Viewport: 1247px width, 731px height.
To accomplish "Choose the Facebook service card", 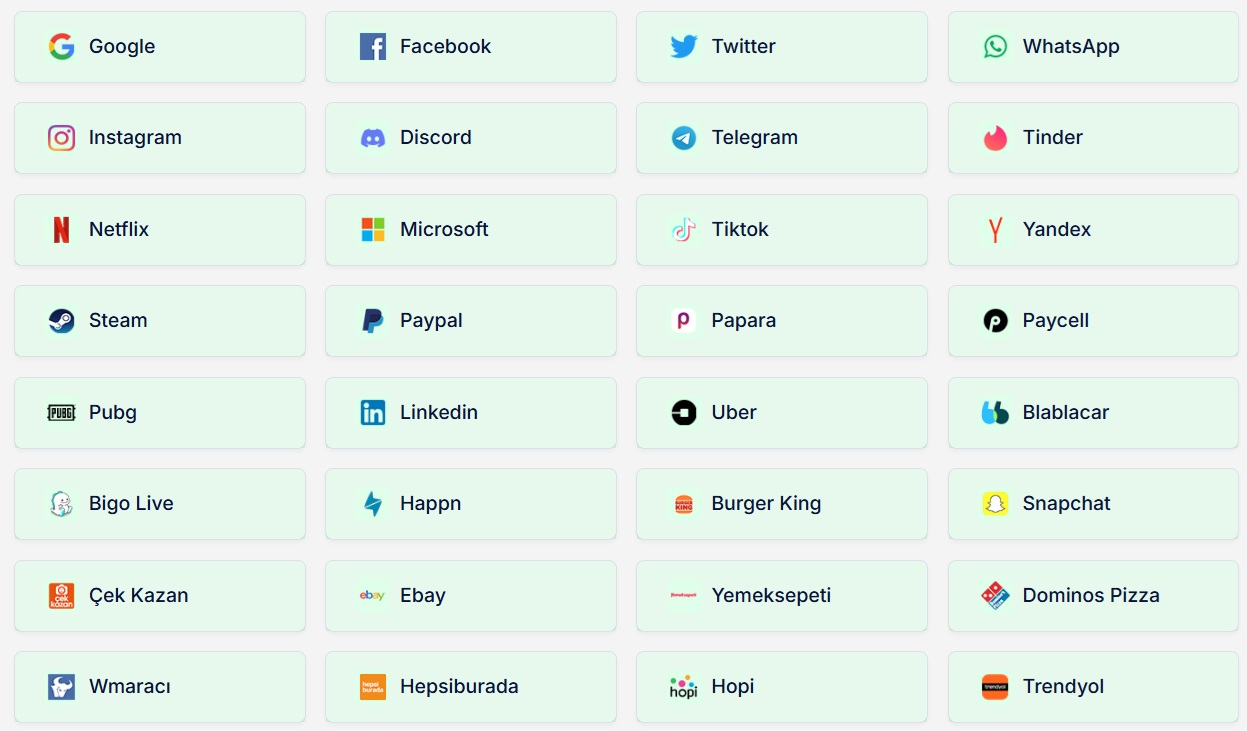I will pos(470,47).
